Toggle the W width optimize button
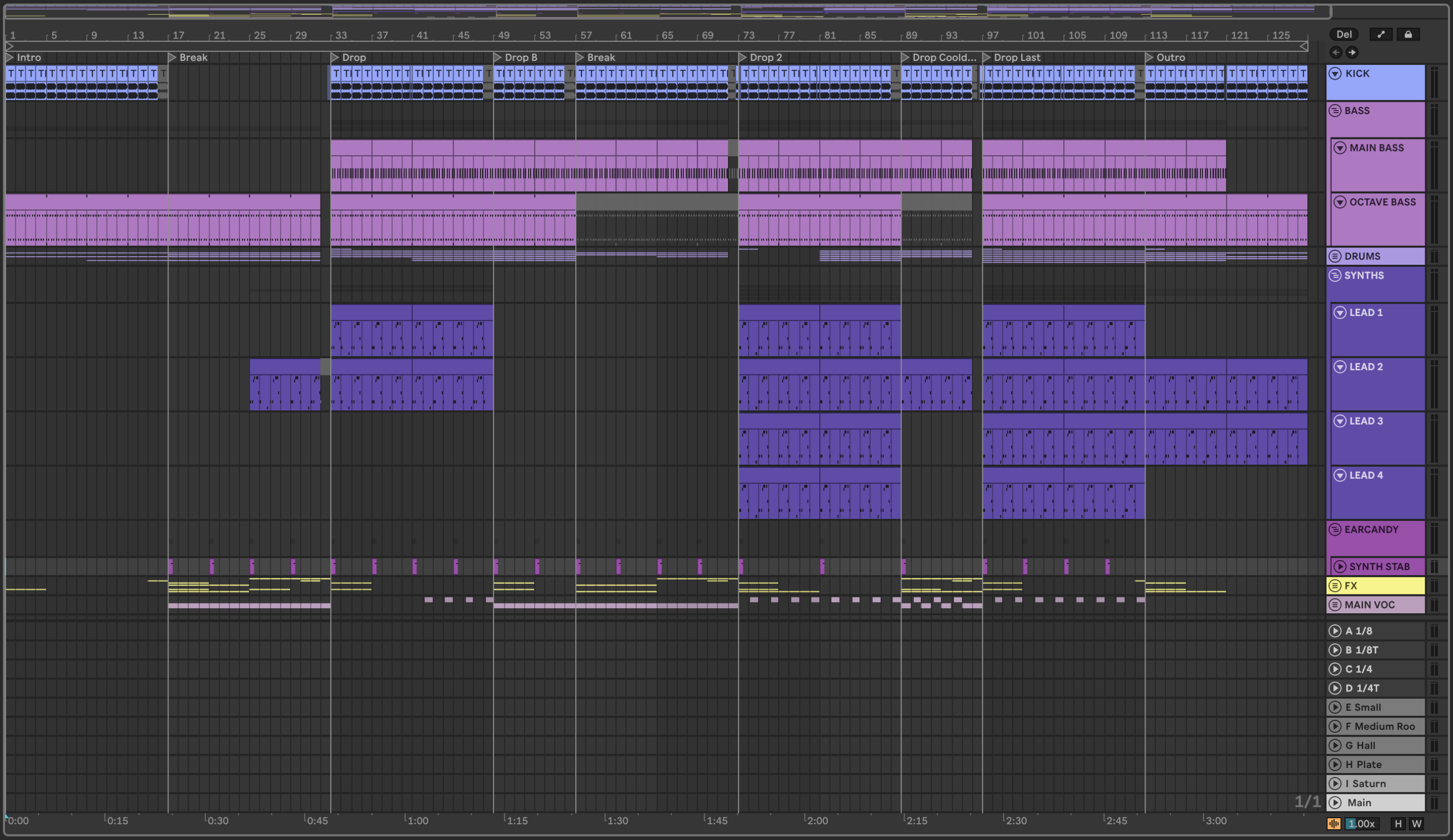The width and height of the screenshot is (1453, 840). point(1416,824)
